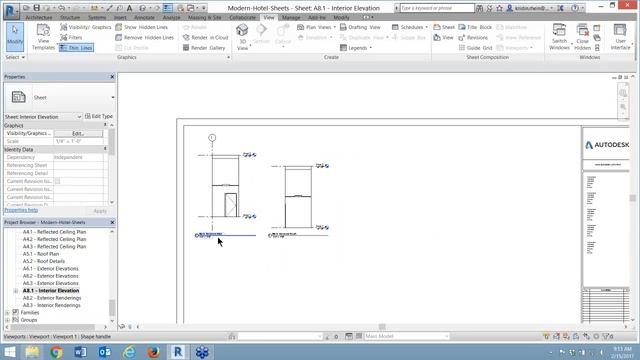This screenshot has width=640, height=360.
Task: Select A5.1 - Roof Plan sheet
Action: coord(41,254)
